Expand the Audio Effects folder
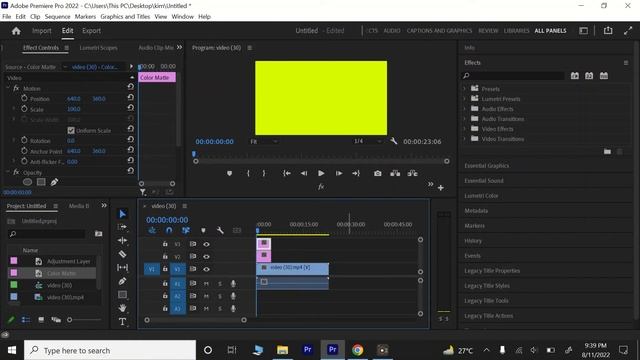This screenshot has height=360, width=640. pos(464,109)
